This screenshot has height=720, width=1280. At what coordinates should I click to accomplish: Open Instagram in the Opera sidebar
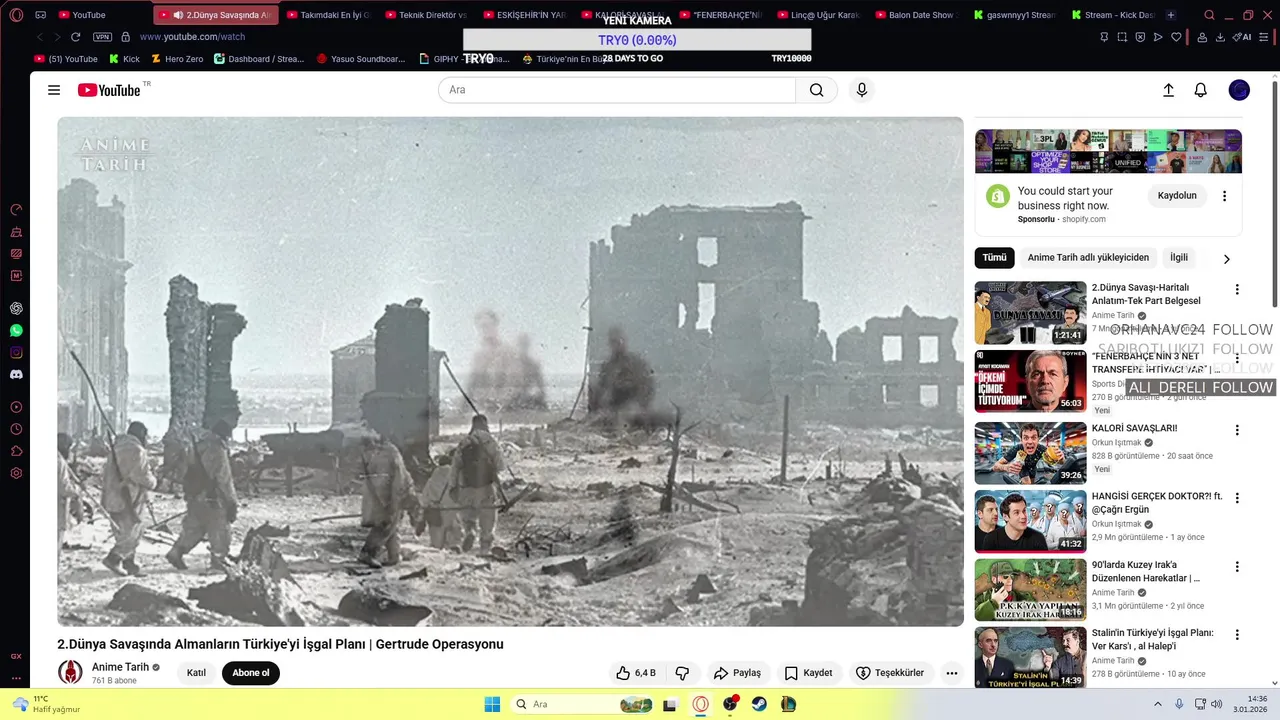click(x=16, y=352)
